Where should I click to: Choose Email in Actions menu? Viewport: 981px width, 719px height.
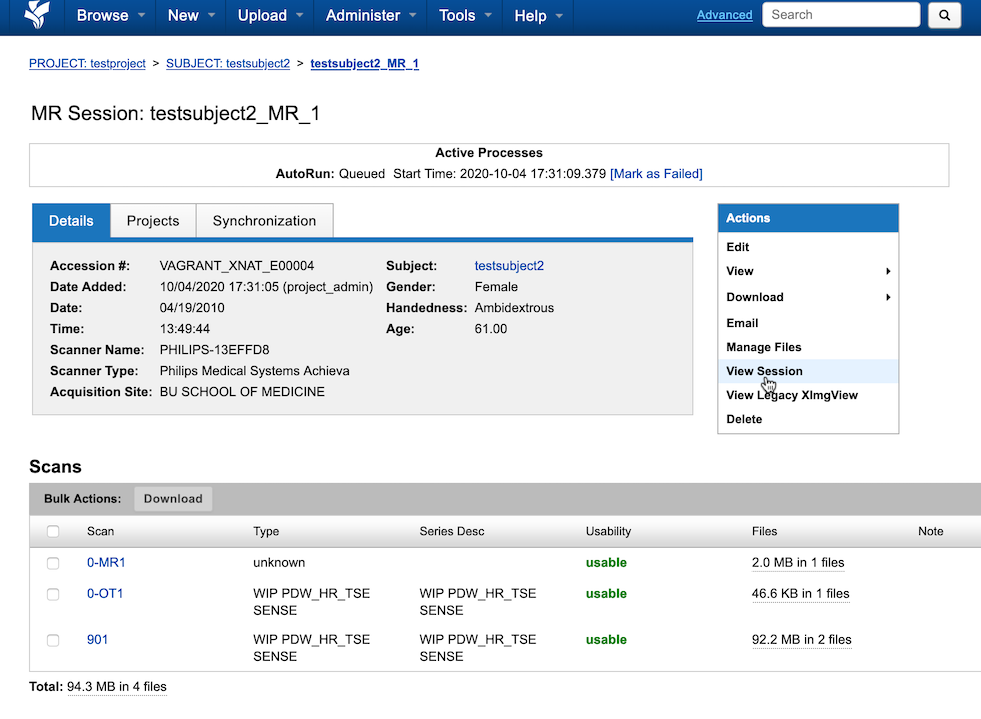click(742, 323)
